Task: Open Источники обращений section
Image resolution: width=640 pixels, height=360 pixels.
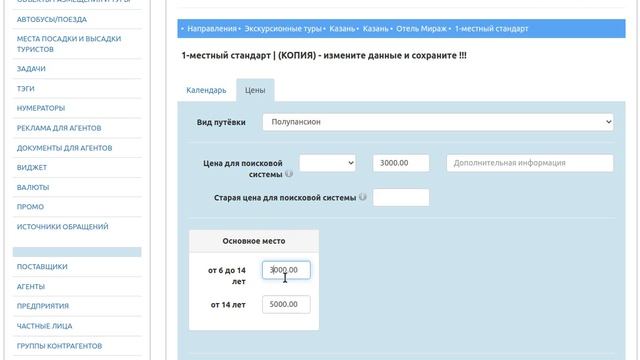Action: click(x=62, y=227)
